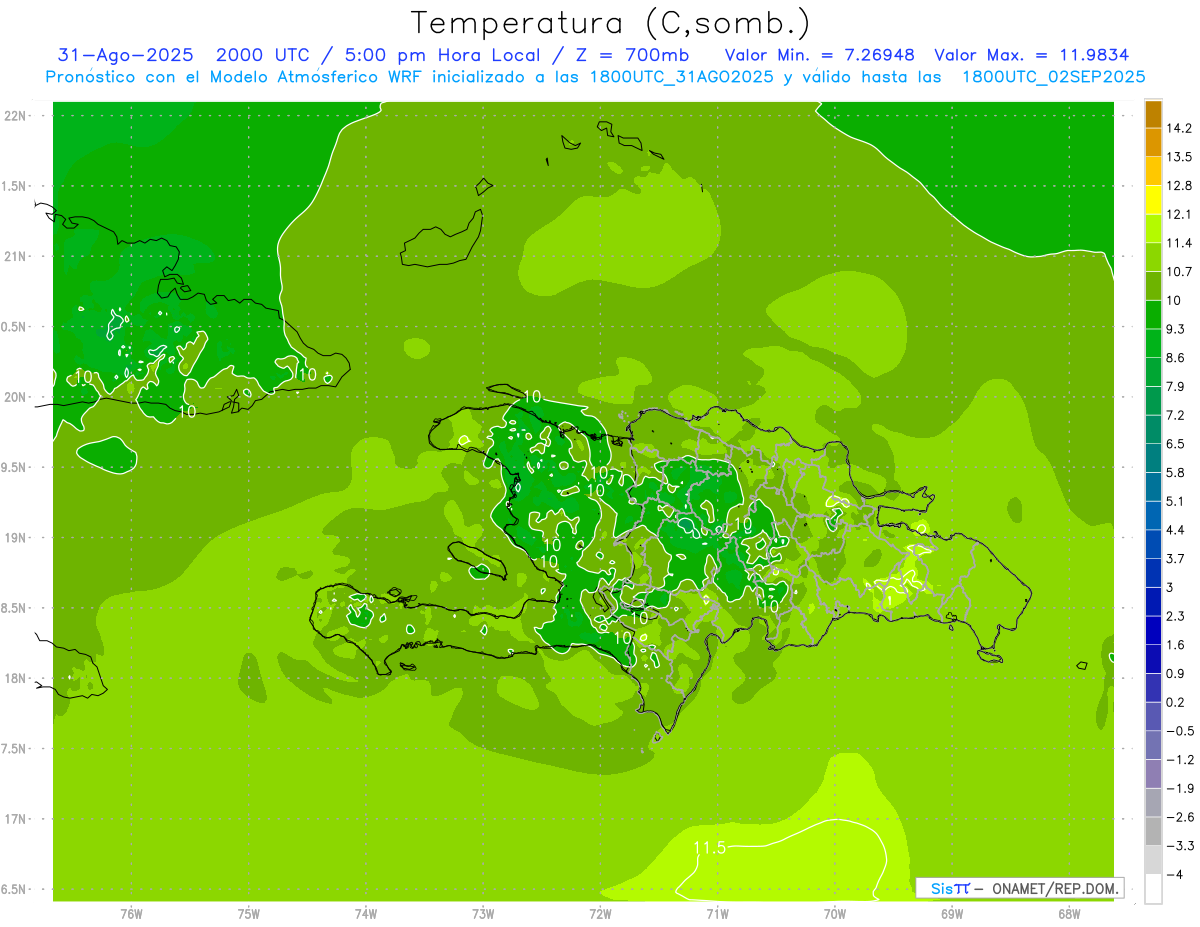The width and height of the screenshot is (1200, 927).
Task: Pick the green swatch between 9.3 and 10
Action: [1153, 314]
